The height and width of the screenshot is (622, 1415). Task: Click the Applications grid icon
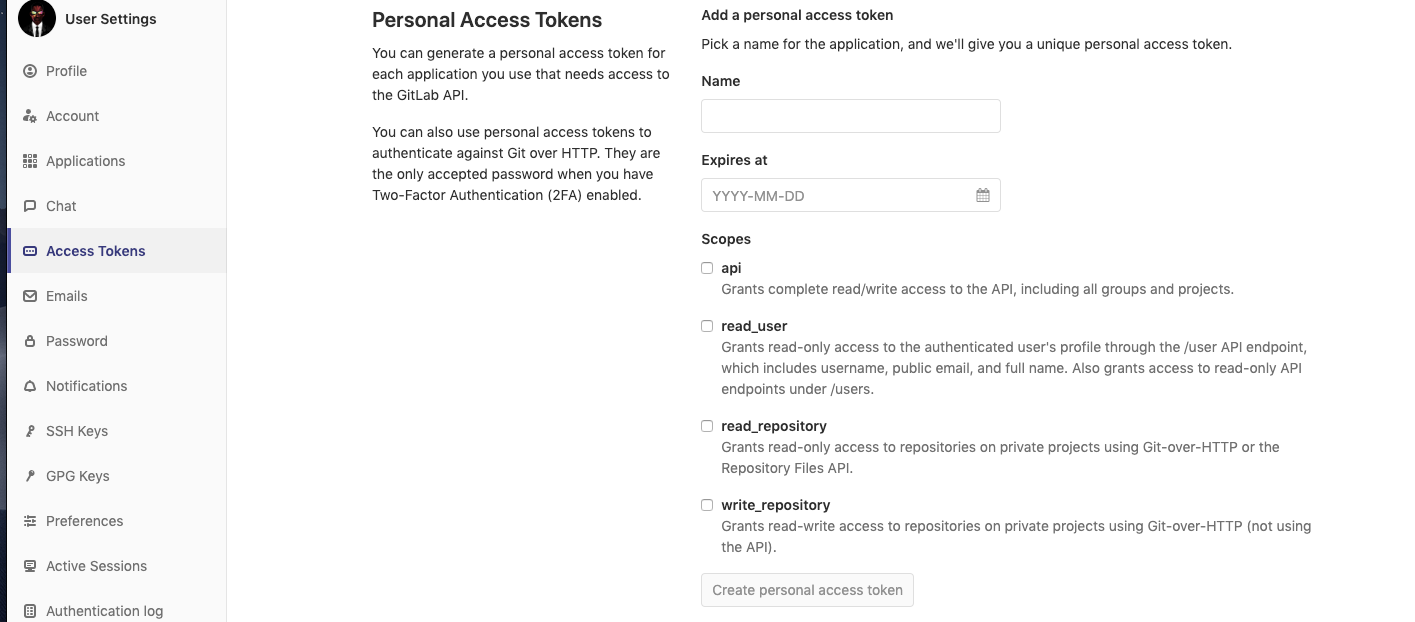pyautogui.click(x=30, y=161)
